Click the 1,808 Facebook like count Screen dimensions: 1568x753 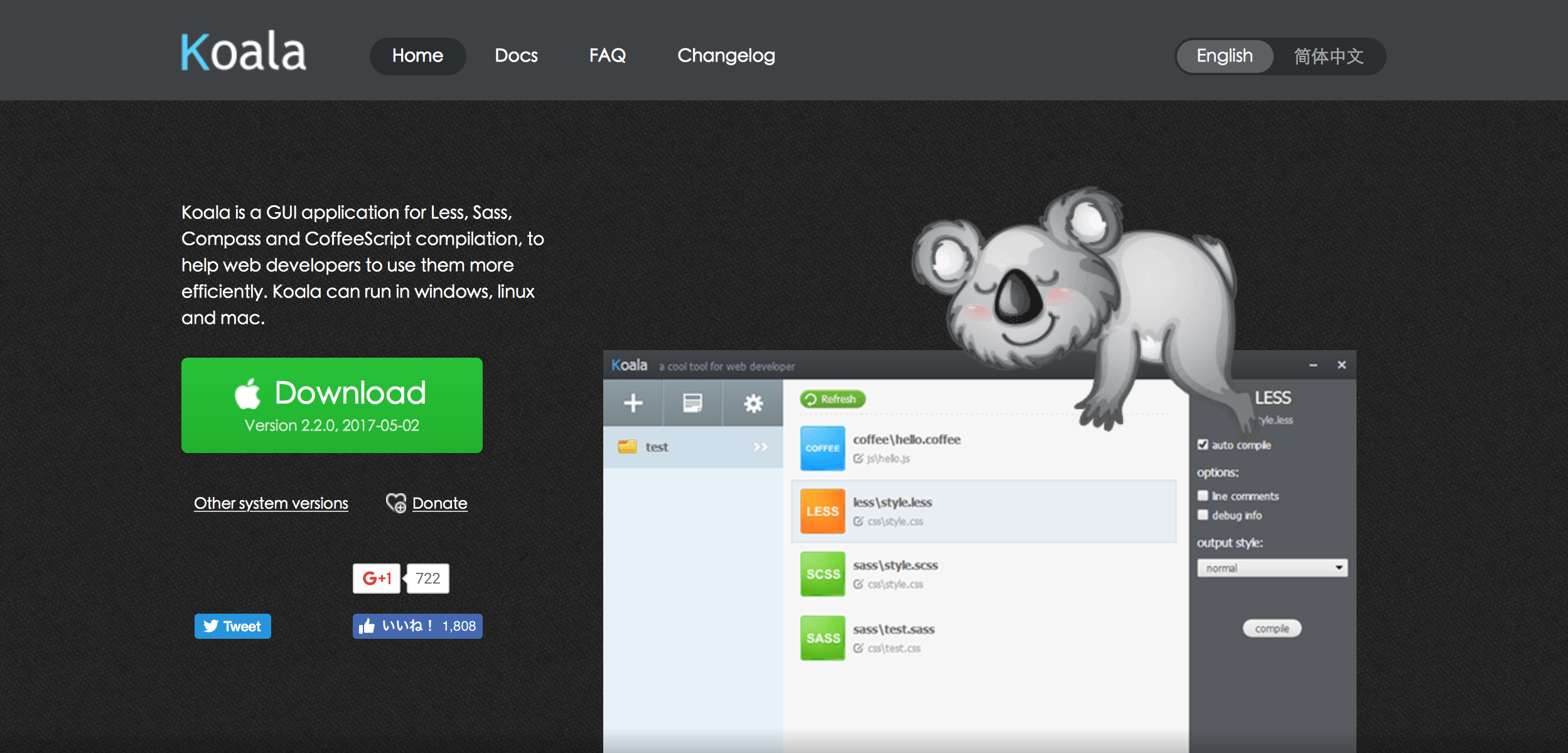pyautogui.click(x=459, y=626)
